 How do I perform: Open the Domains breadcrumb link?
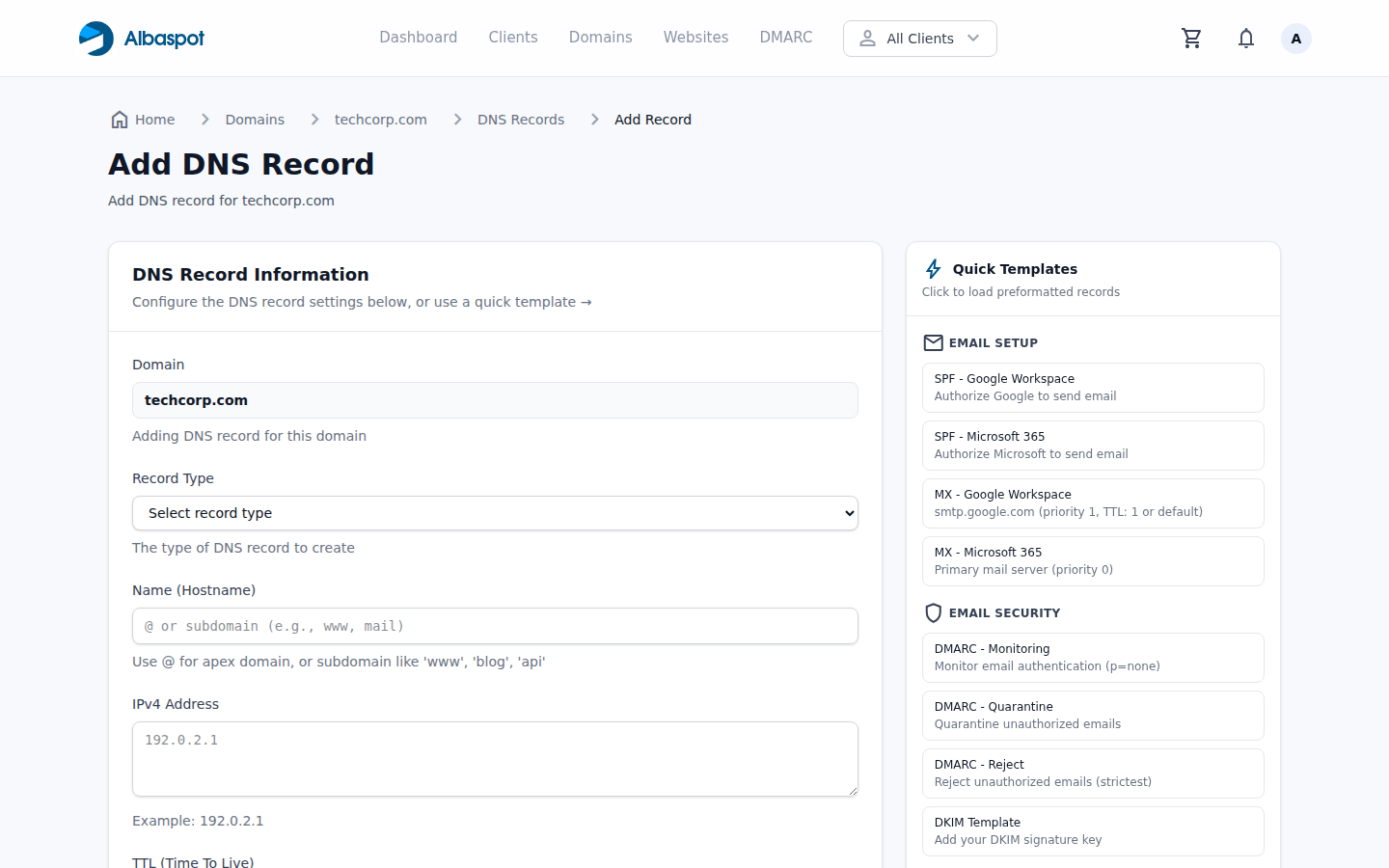point(254,119)
